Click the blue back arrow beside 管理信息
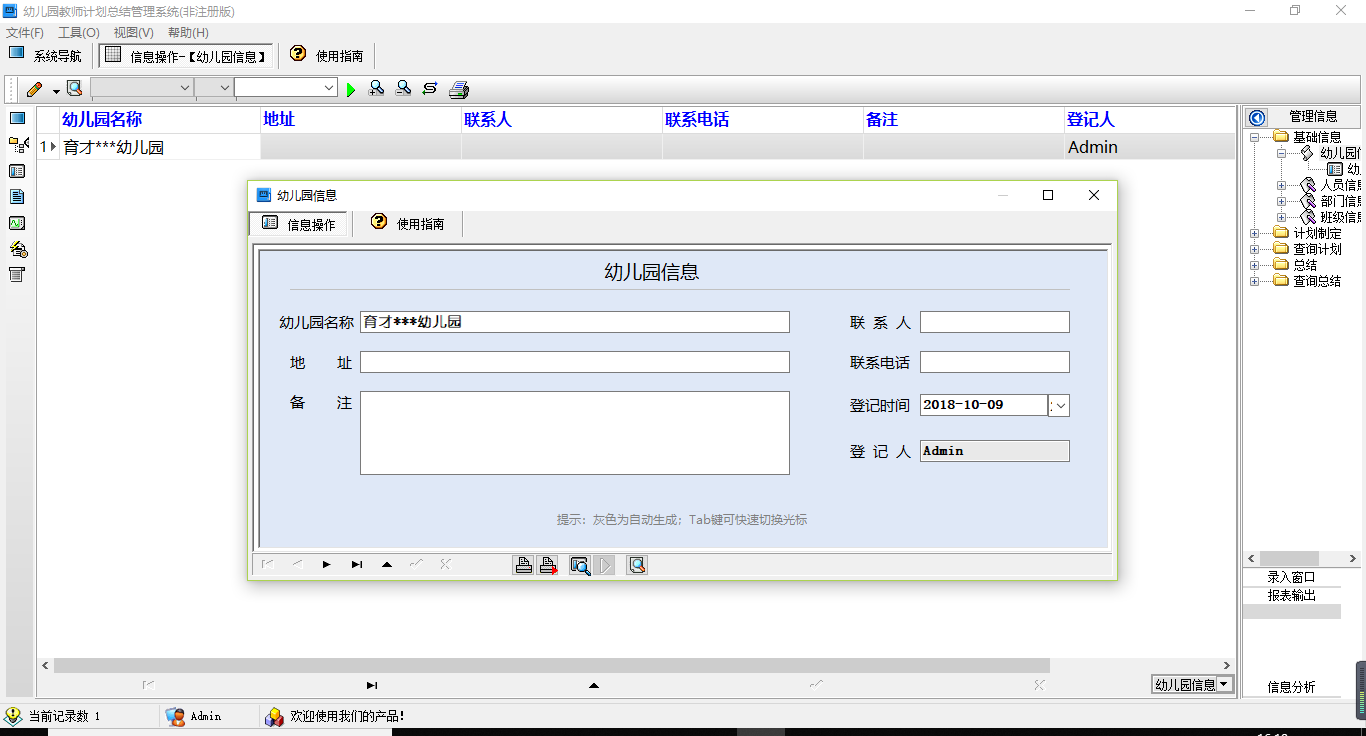This screenshot has width=1366, height=736. coord(1258,118)
